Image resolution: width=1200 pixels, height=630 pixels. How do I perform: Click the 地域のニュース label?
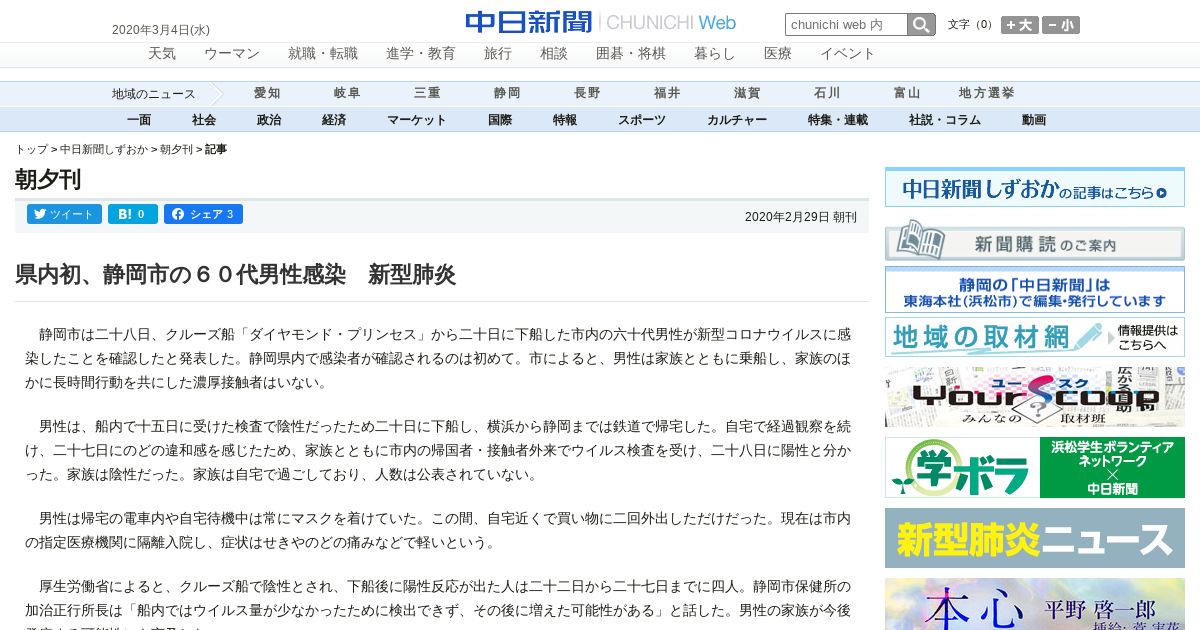(x=154, y=94)
